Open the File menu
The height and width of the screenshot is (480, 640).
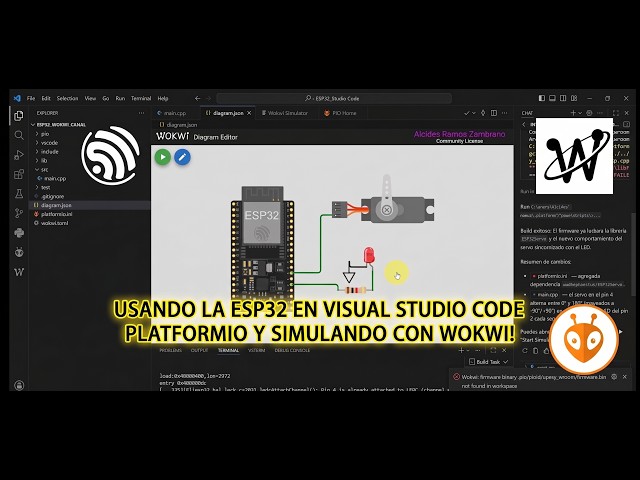pos(31,98)
